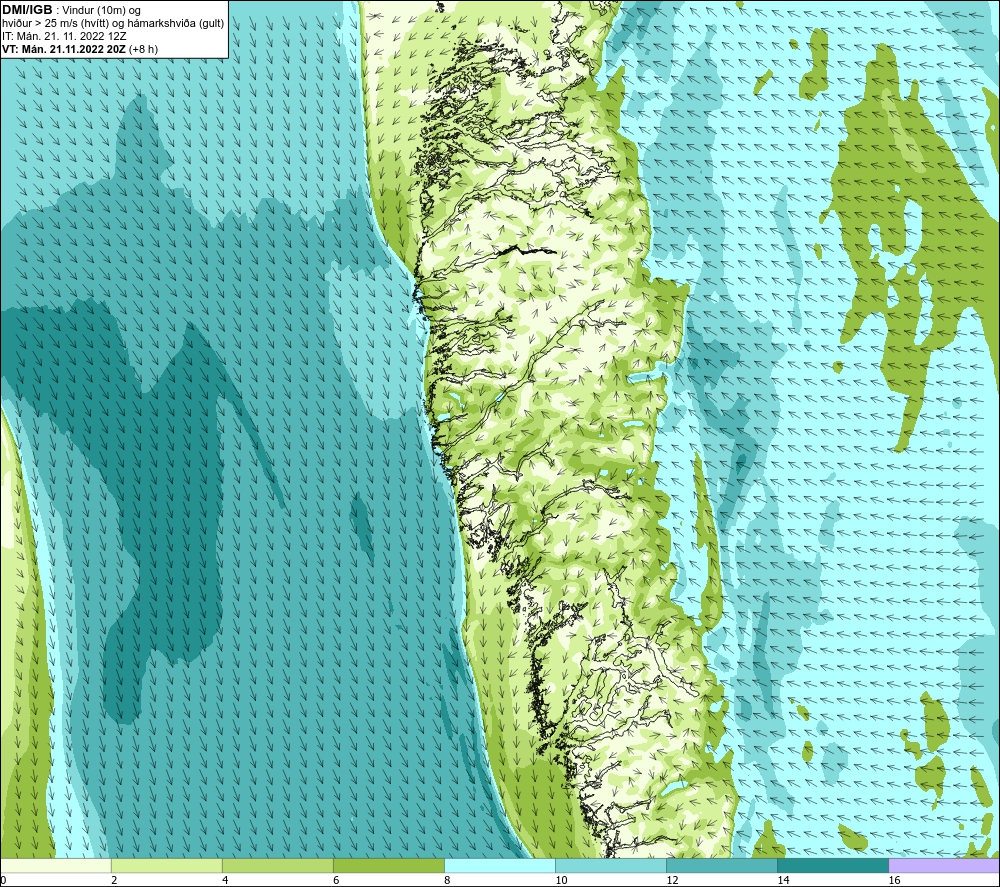This screenshot has width=1000, height=887.
Task: Click the title line 'DMI/IGB : Vindur (10m) og'
Action: (x=71, y=10)
